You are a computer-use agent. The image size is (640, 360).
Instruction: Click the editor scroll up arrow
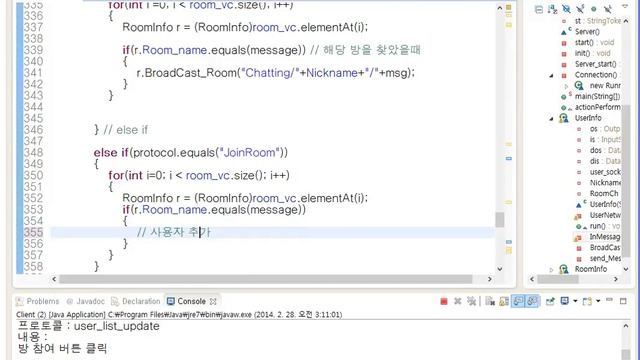tap(500, 8)
